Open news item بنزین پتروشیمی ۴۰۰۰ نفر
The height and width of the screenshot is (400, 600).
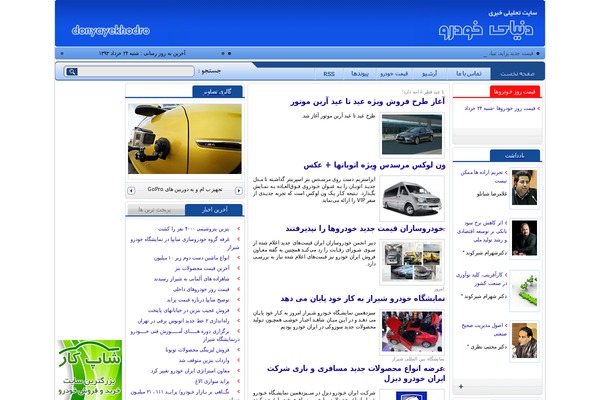[194, 229]
